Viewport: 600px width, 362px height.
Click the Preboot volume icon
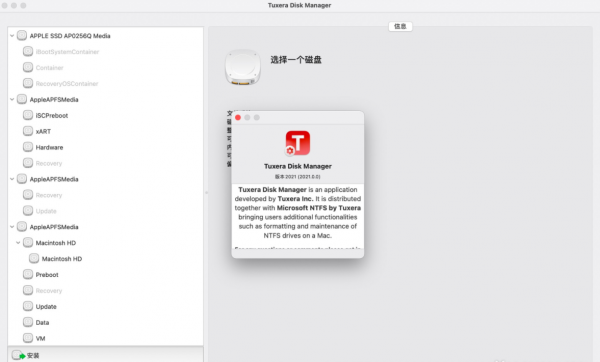pyautogui.click(x=28, y=274)
